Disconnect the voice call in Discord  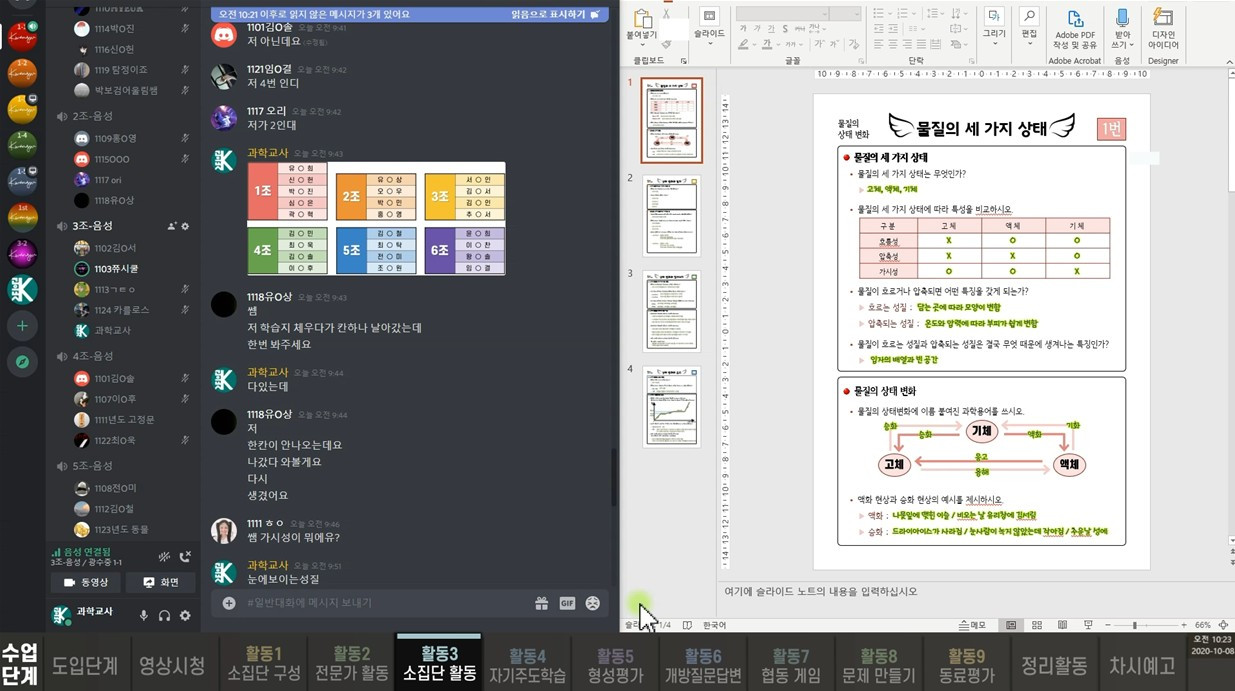point(184,556)
